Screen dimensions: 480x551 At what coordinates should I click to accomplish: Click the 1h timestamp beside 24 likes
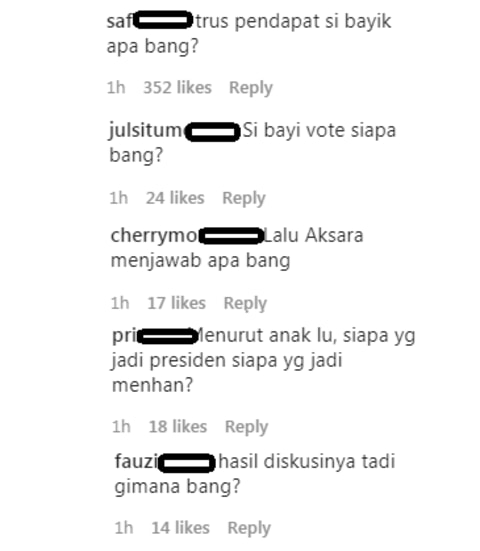119,198
